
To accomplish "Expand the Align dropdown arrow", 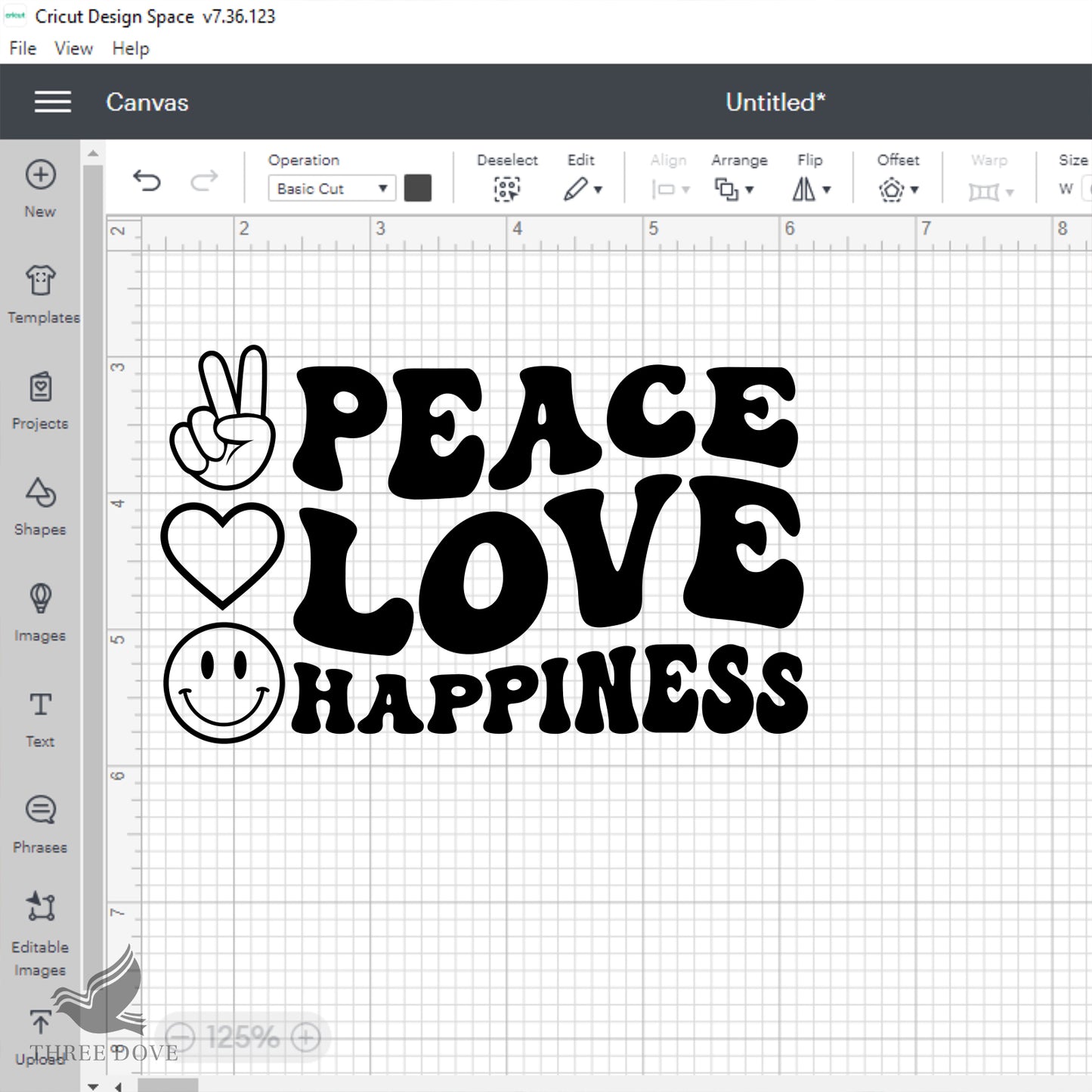I will coord(685,190).
